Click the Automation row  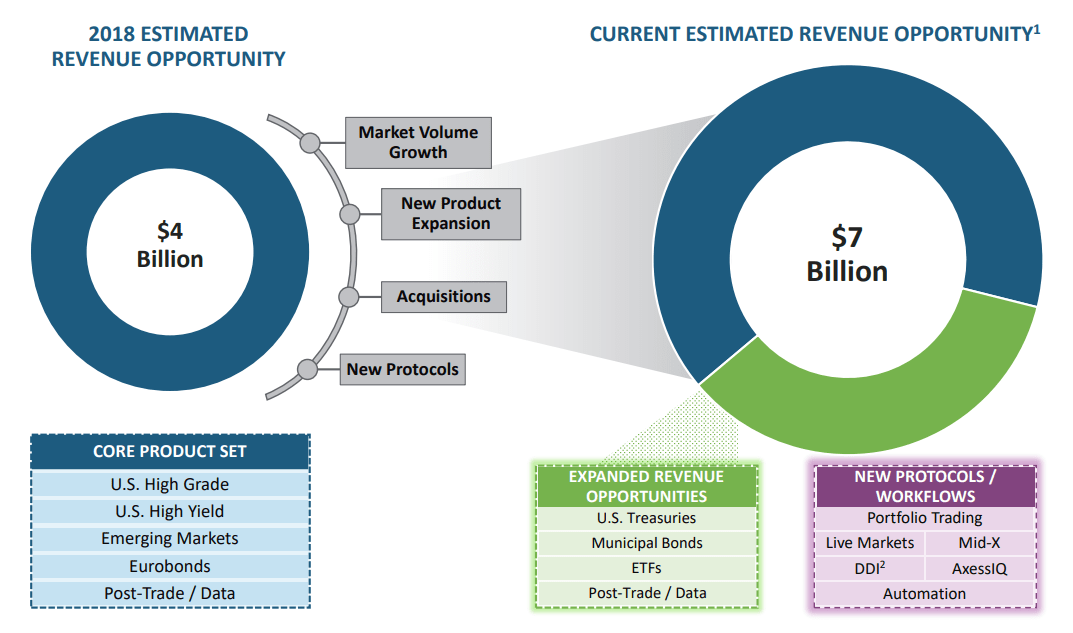923,593
